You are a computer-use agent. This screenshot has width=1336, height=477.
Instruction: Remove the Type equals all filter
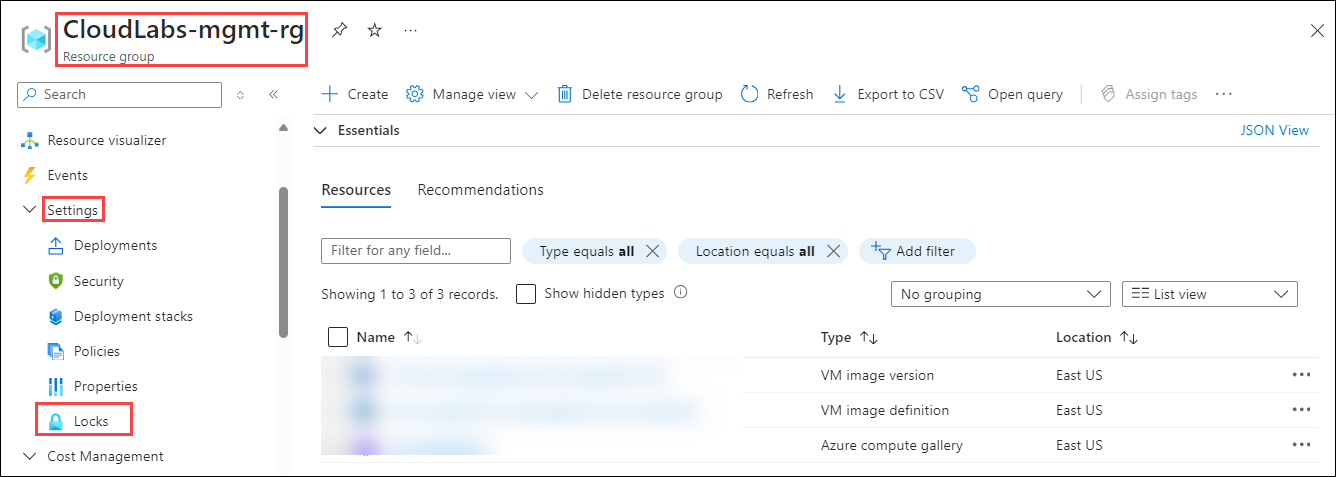[653, 251]
